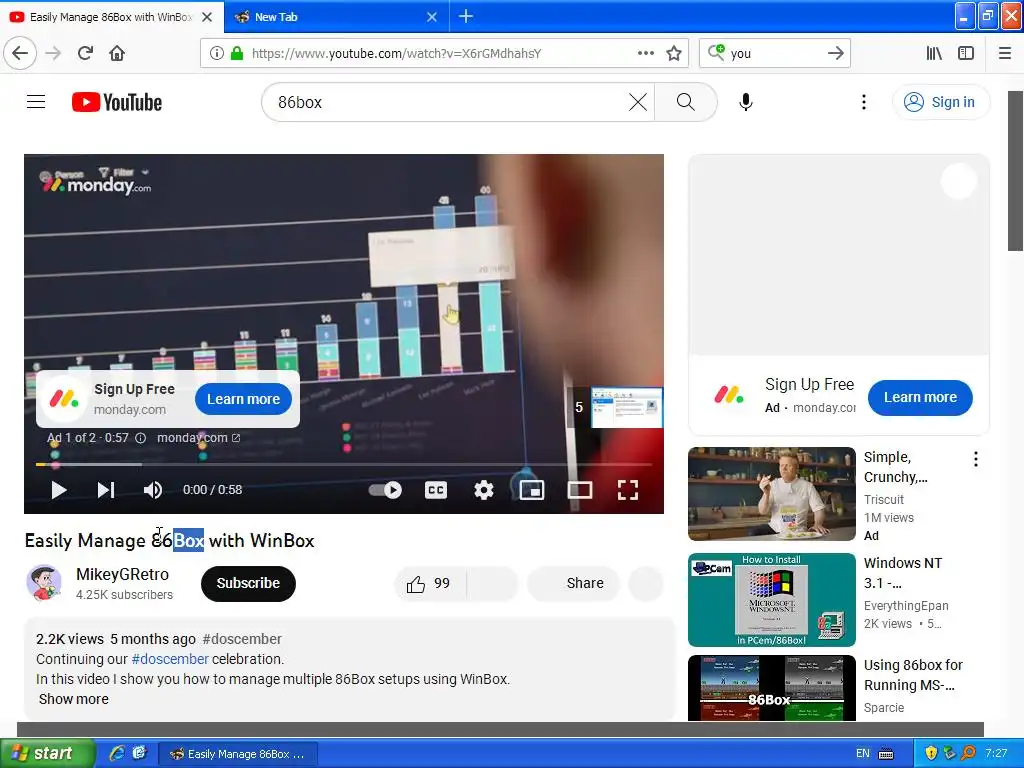The width and height of the screenshot is (1024, 768).
Task: Play the video
Action: coord(59,490)
